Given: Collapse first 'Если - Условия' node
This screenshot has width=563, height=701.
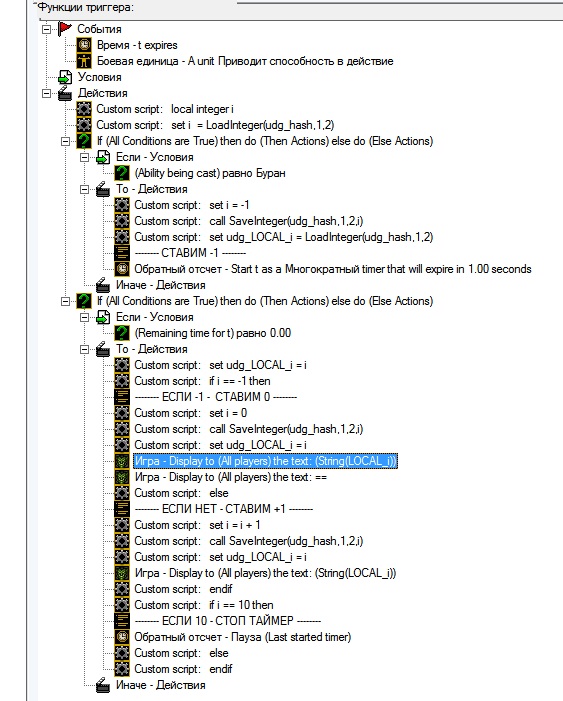Looking at the screenshot, I should 84,157.
